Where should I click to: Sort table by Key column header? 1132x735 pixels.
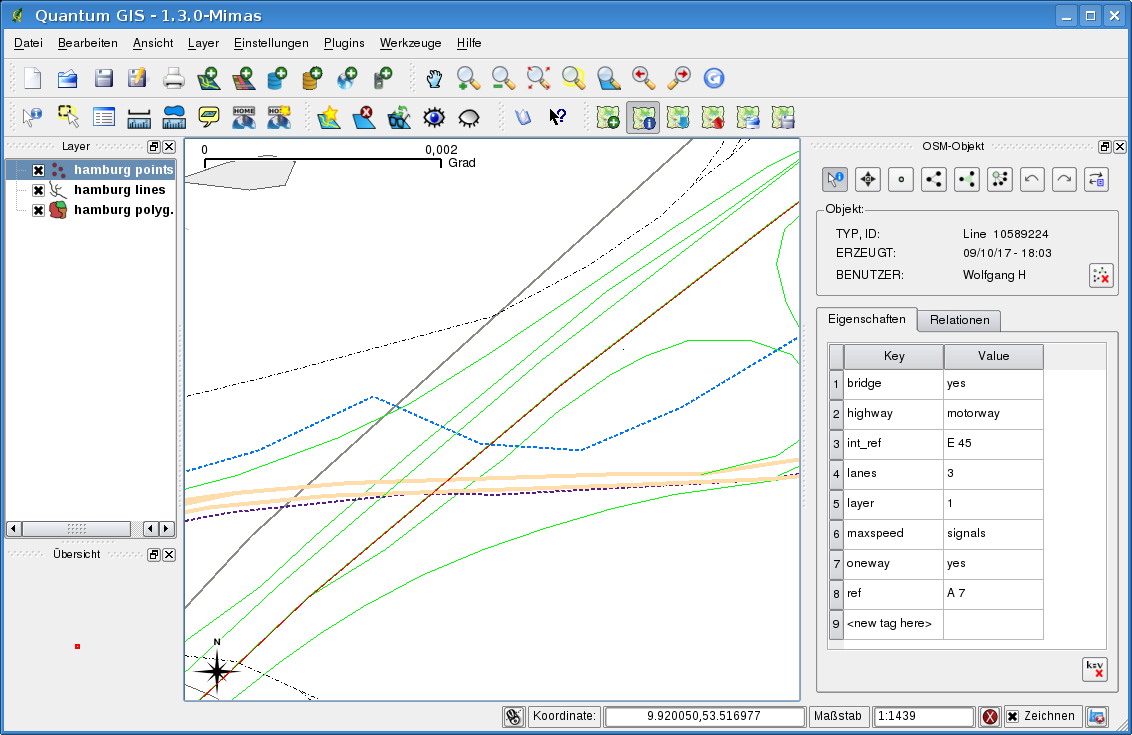click(894, 356)
